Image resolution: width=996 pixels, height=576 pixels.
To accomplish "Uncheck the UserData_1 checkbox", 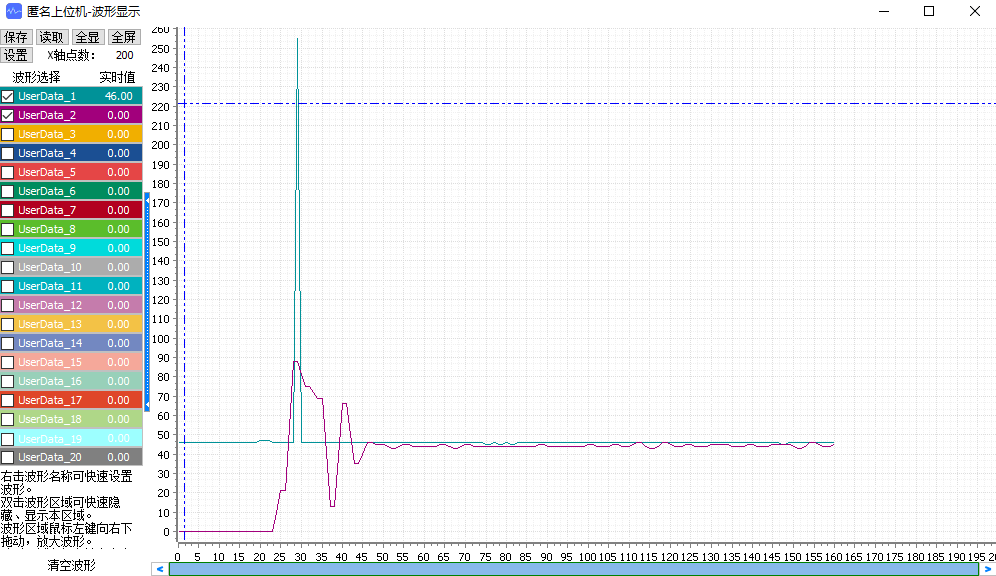I will [8, 97].
